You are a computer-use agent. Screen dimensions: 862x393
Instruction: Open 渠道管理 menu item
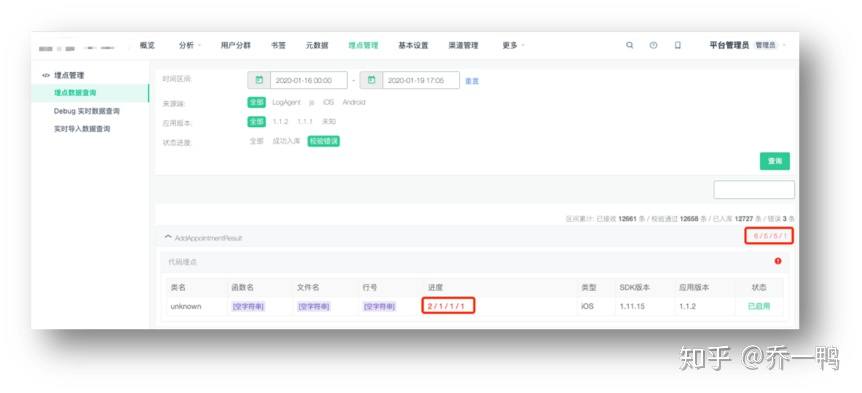pyautogui.click(x=463, y=46)
